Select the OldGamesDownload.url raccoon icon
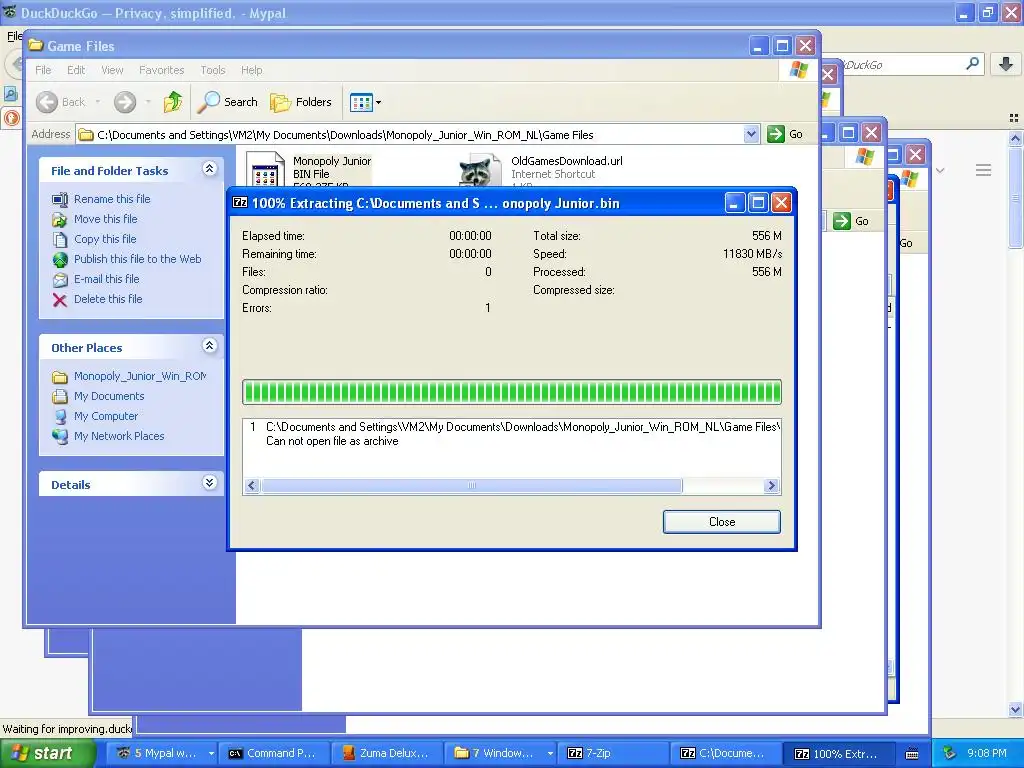This screenshot has height=768, width=1024. pos(478,171)
